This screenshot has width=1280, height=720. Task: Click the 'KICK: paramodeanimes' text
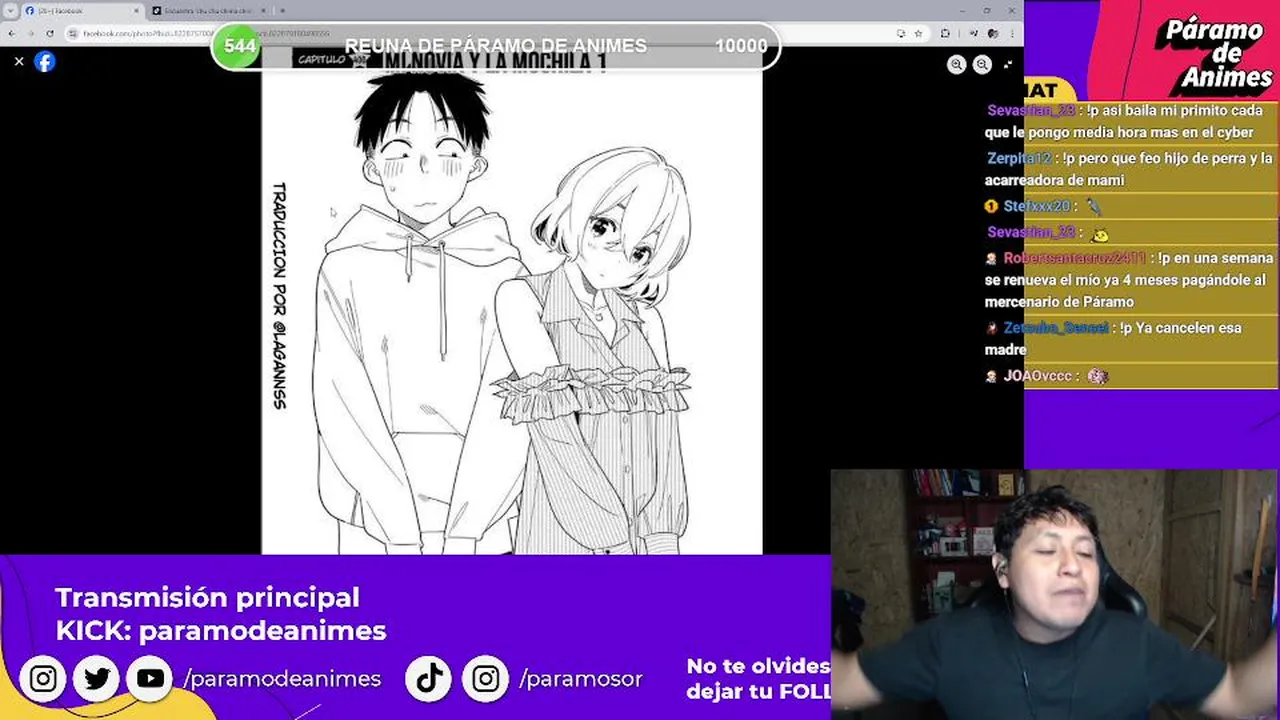point(221,631)
